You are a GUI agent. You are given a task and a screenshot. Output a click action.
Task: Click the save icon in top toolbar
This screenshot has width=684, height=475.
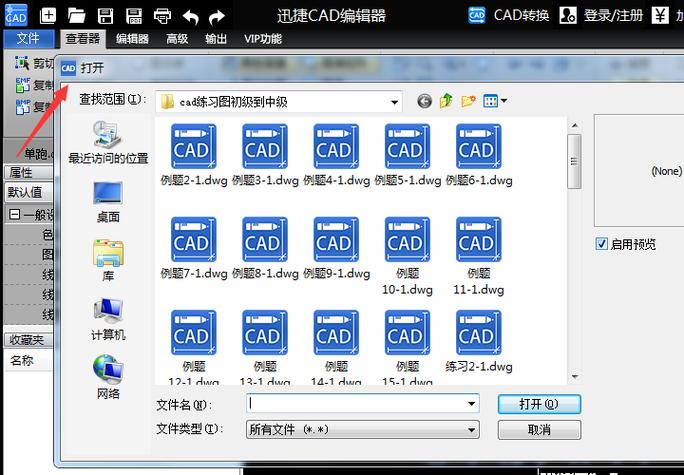105,15
